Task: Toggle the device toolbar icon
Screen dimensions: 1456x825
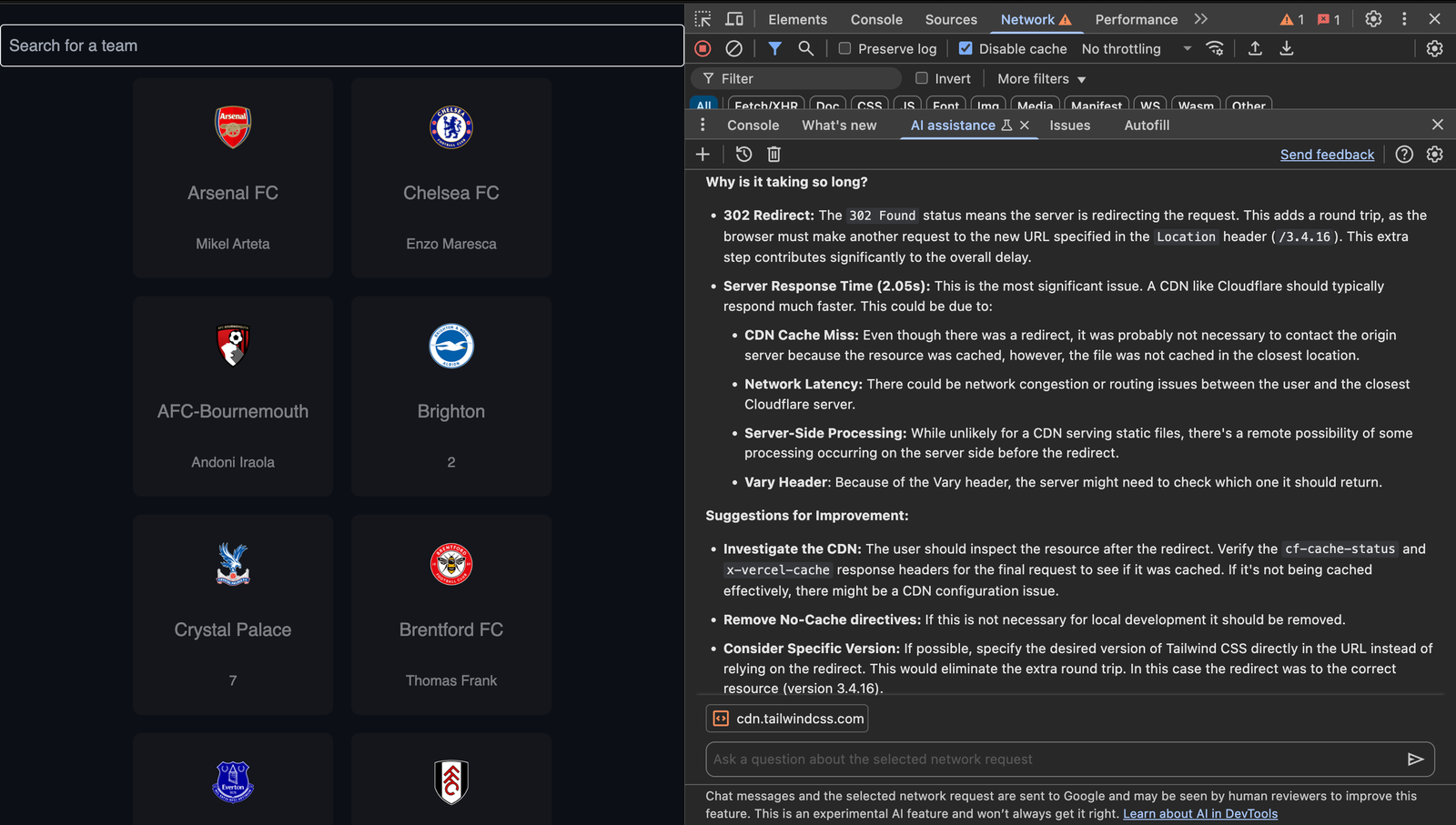Action: [734, 19]
